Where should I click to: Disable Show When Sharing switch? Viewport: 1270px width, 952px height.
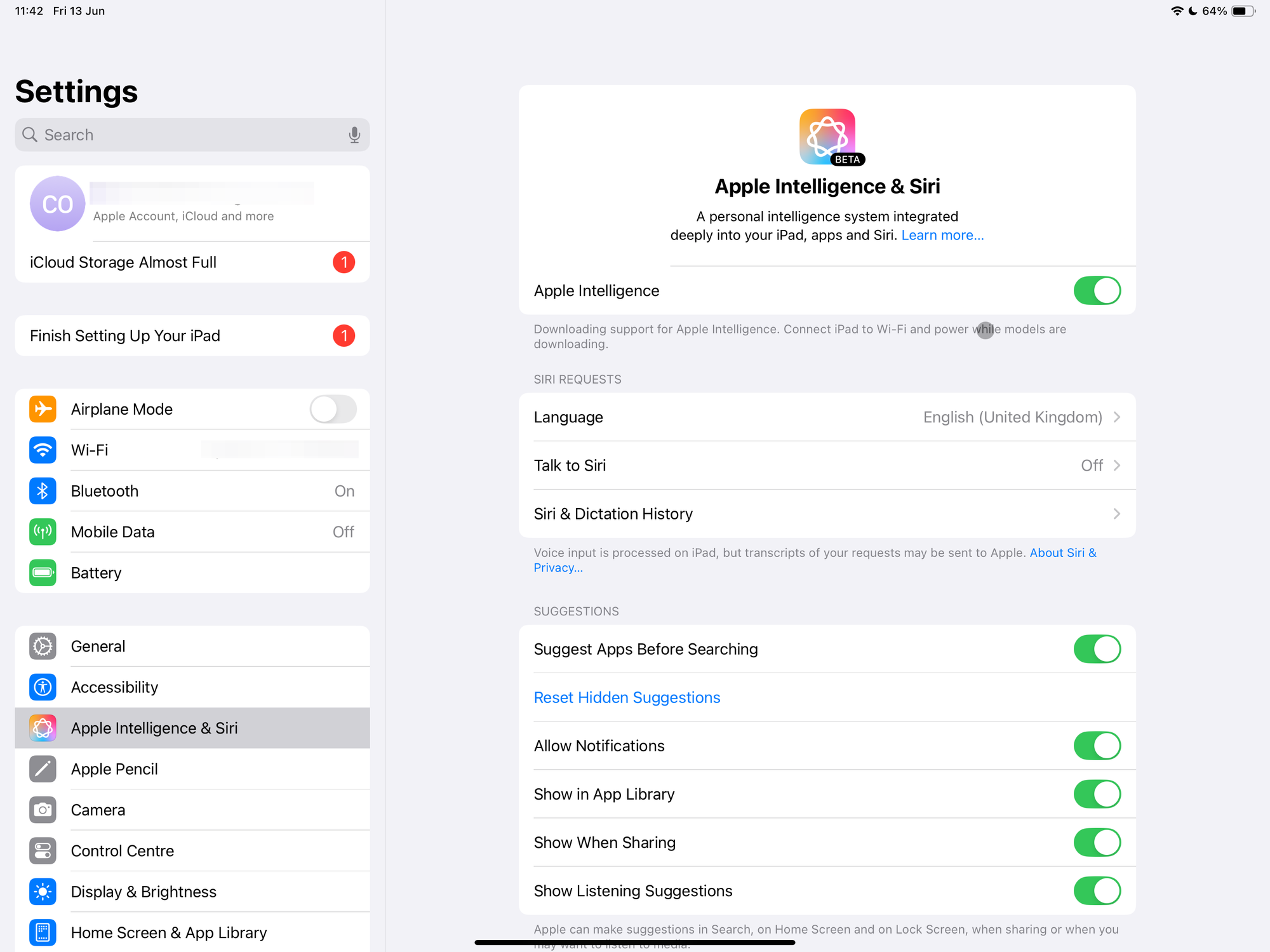[1097, 843]
